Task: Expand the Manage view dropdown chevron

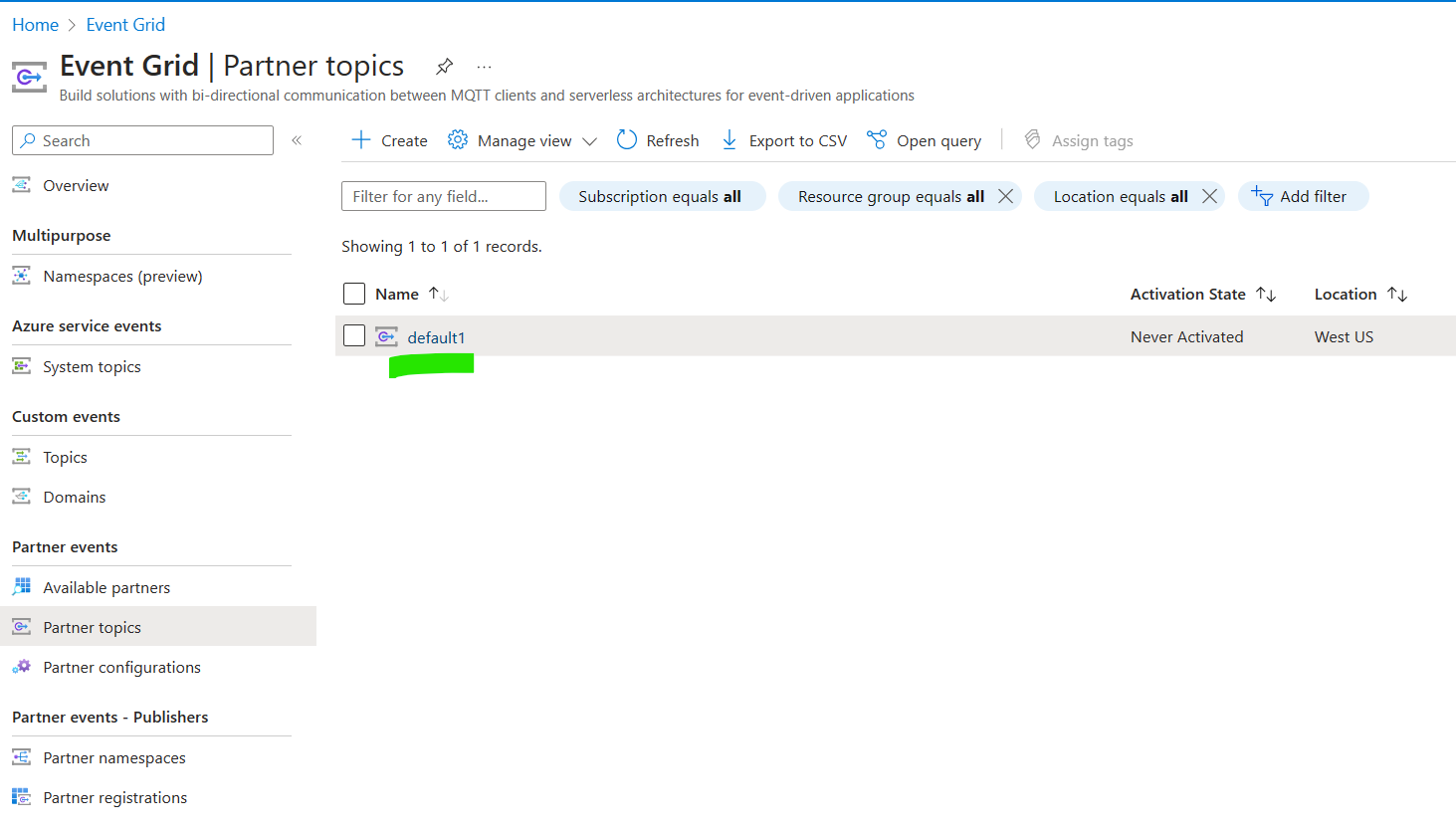Action: [x=589, y=141]
